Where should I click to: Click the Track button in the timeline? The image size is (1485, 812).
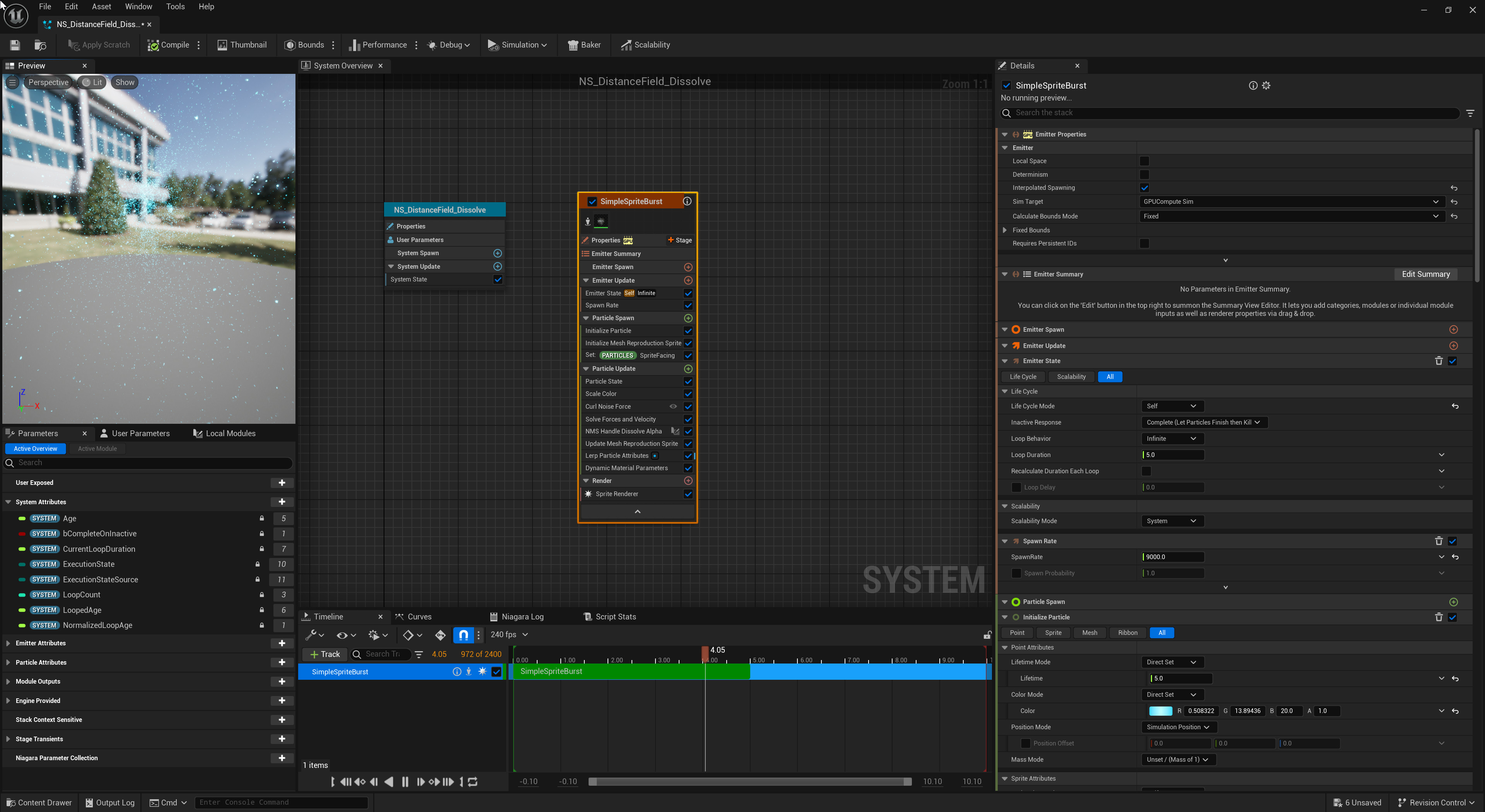pyautogui.click(x=324, y=654)
